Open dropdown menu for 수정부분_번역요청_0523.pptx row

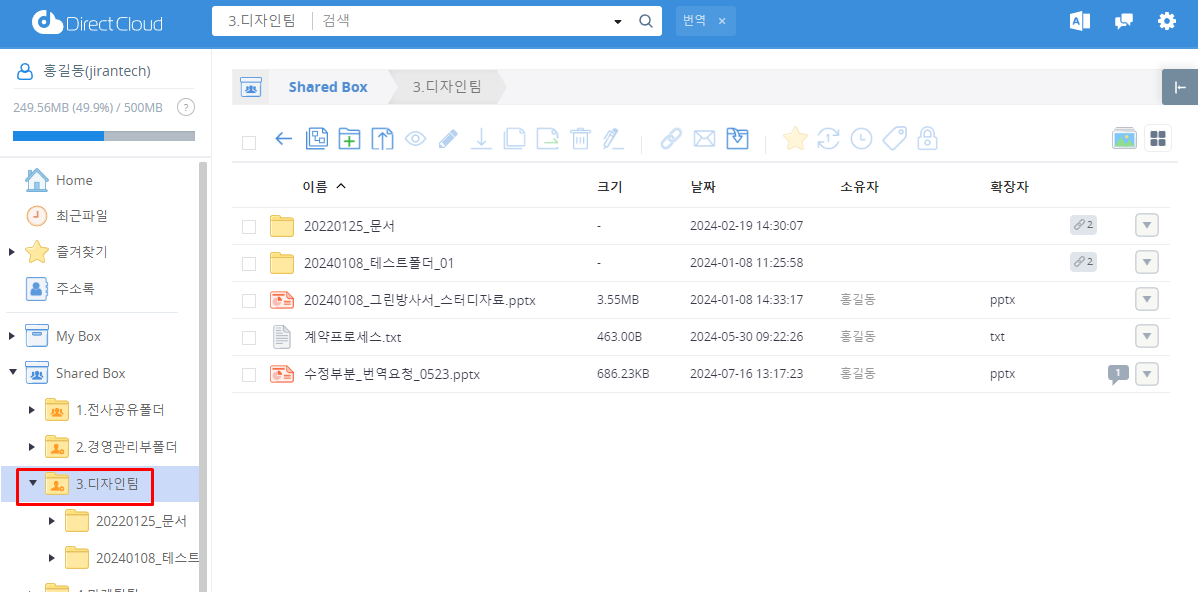tap(1147, 375)
